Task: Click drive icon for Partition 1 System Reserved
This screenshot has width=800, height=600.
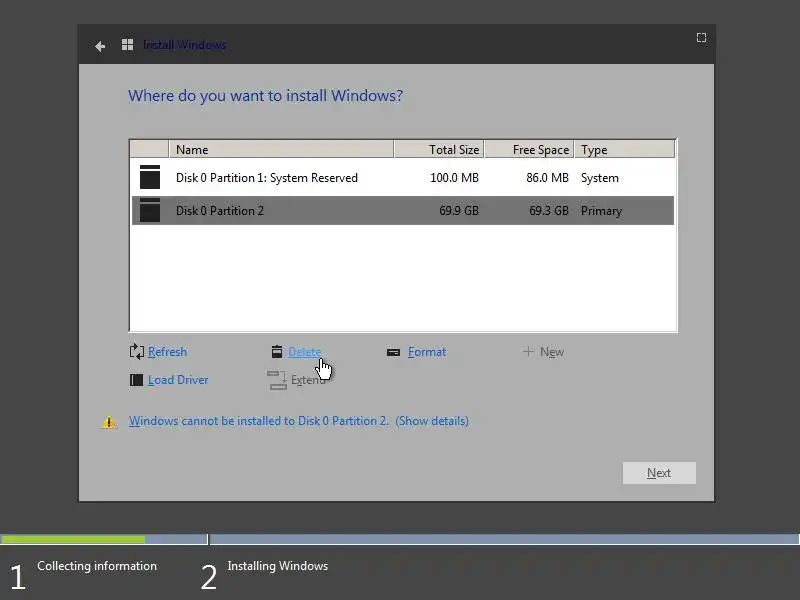Action: pos(150,177)
